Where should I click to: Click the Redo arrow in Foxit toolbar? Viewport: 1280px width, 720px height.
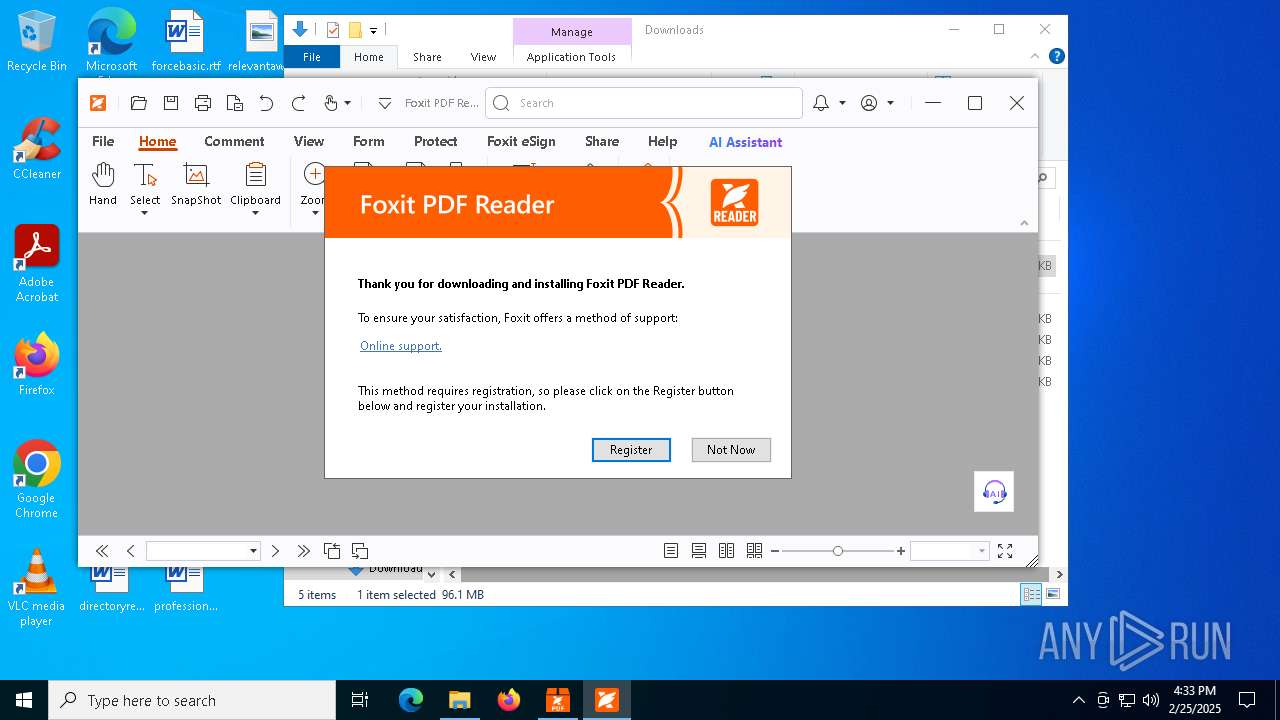298,103
